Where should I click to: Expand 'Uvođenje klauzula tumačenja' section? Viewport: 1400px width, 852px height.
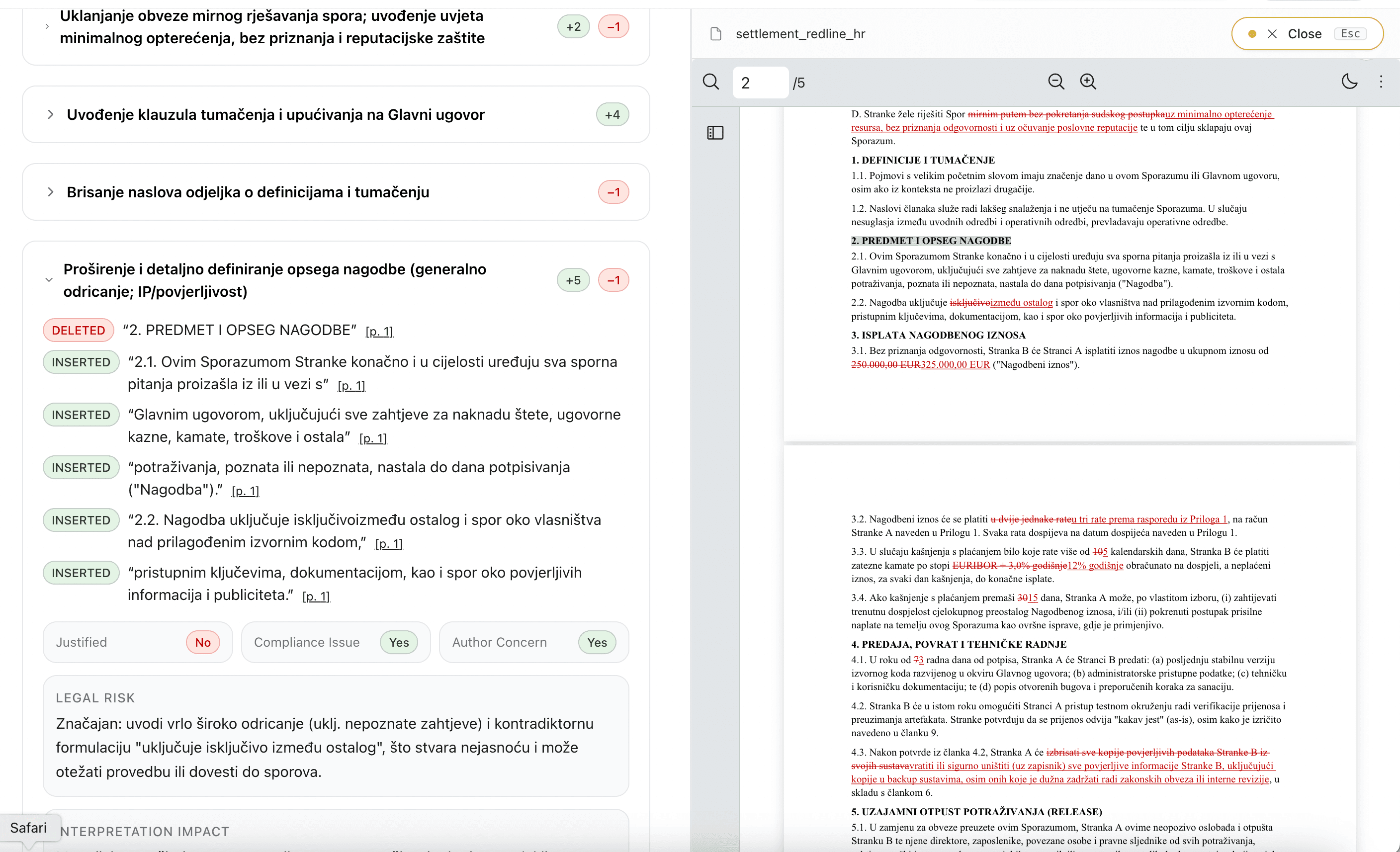tap(51, 115)
